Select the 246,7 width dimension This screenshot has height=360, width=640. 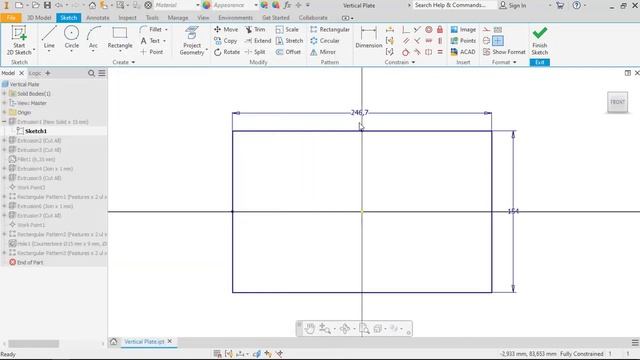tap(360, 112)
